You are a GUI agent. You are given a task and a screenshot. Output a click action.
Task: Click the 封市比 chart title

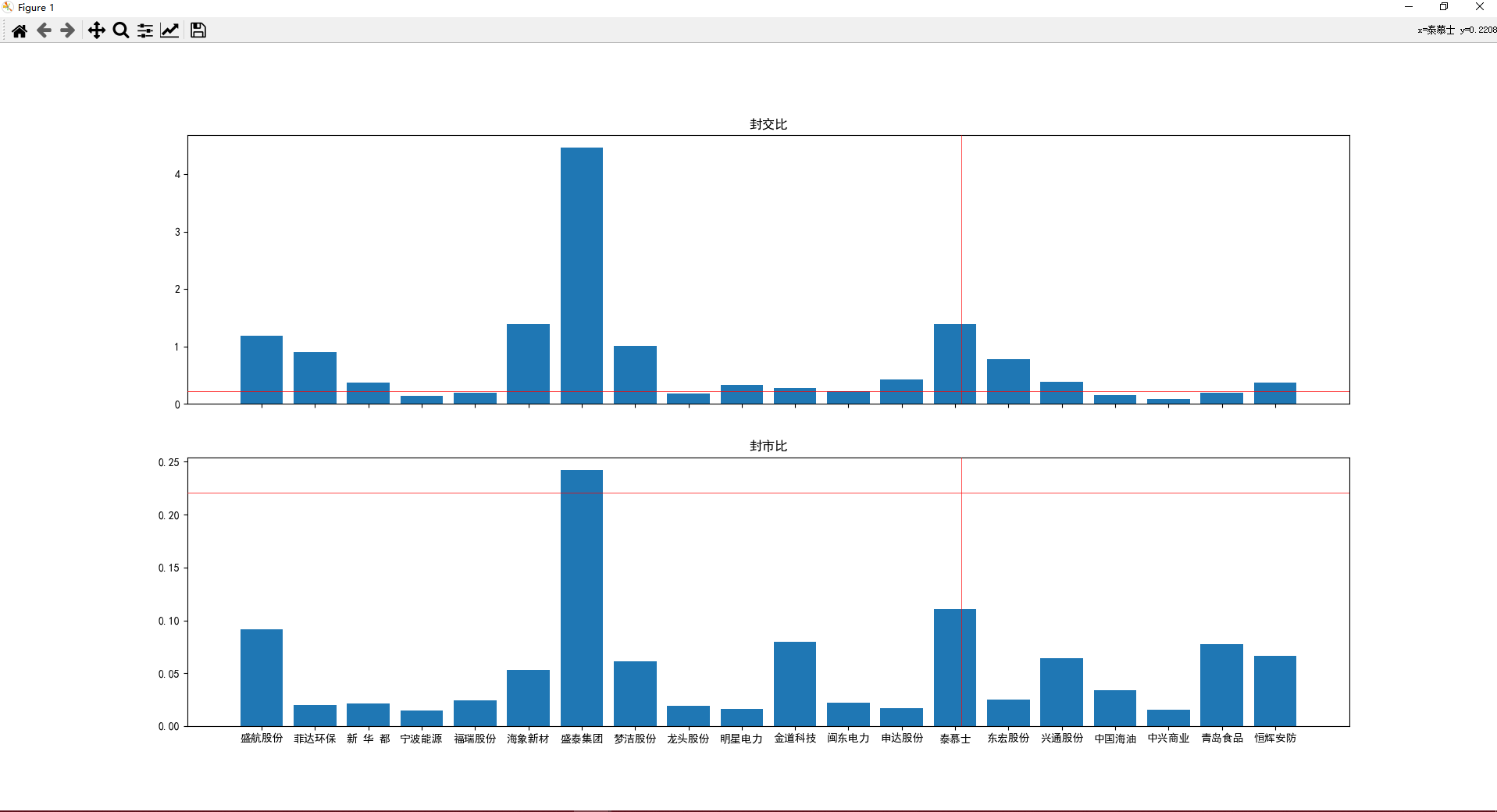(768, 446)
